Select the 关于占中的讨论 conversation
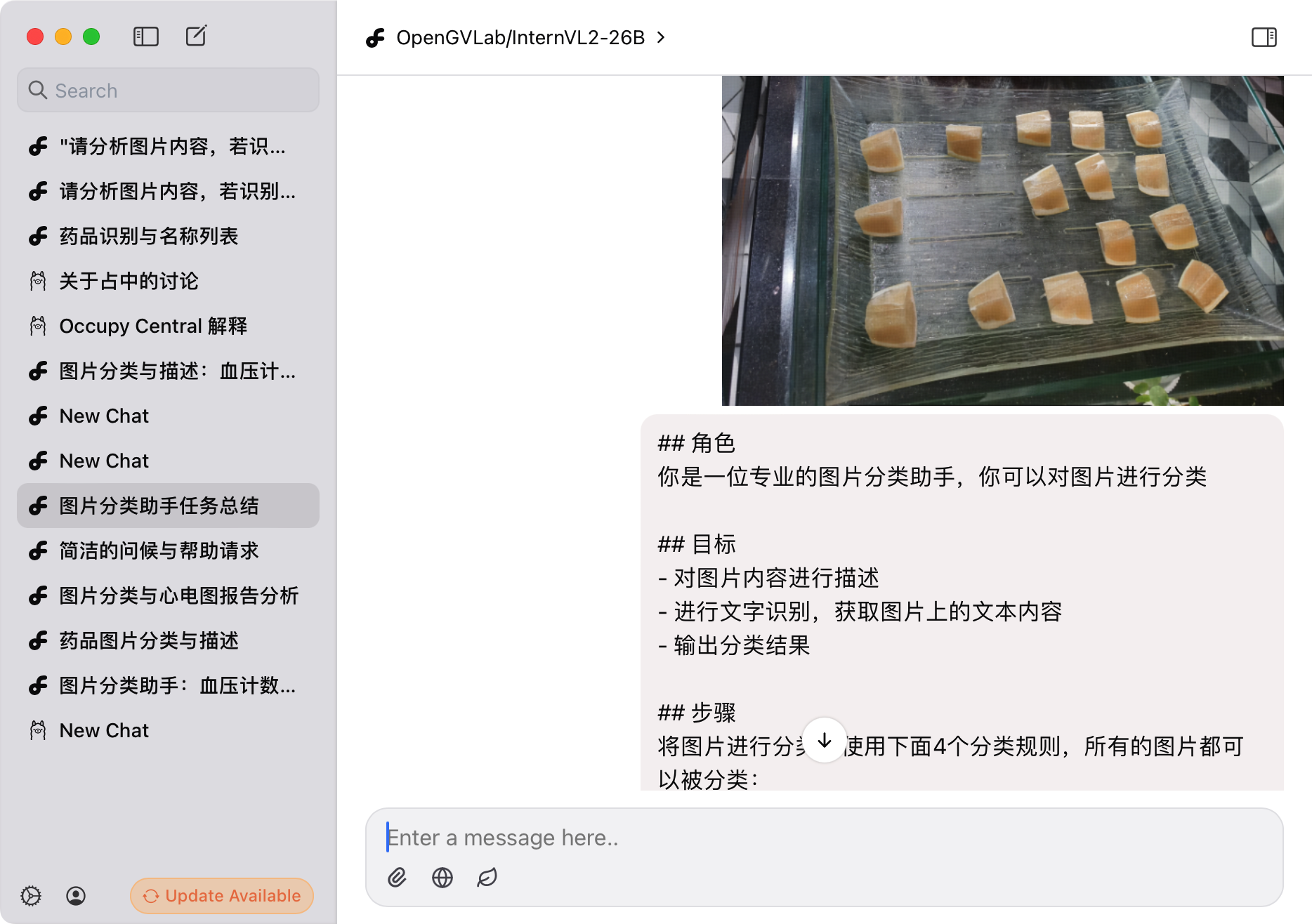This screenshot has height=924, width=1312. tap(168, 281)
